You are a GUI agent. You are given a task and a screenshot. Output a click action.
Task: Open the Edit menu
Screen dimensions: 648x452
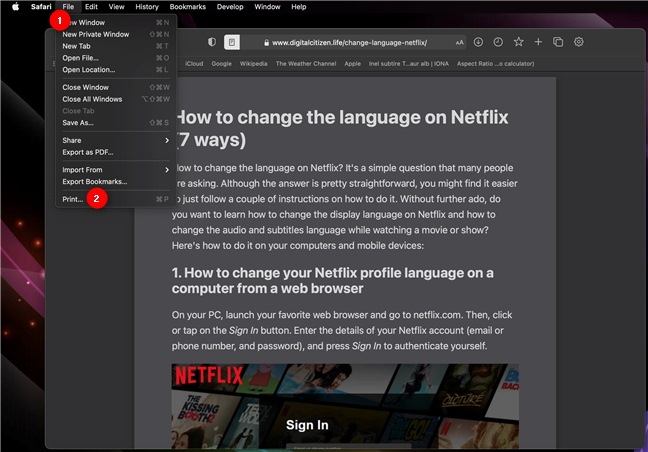91,7
